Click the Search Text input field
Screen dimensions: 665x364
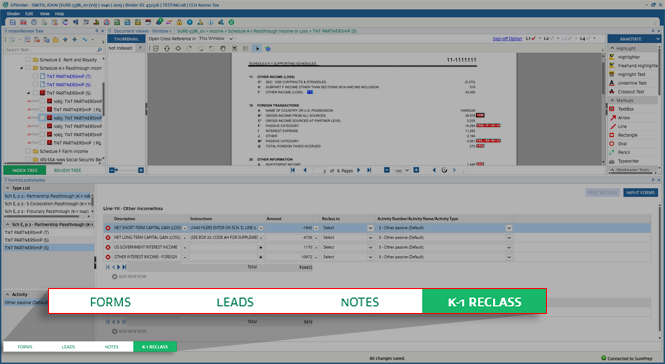[50, 50]
